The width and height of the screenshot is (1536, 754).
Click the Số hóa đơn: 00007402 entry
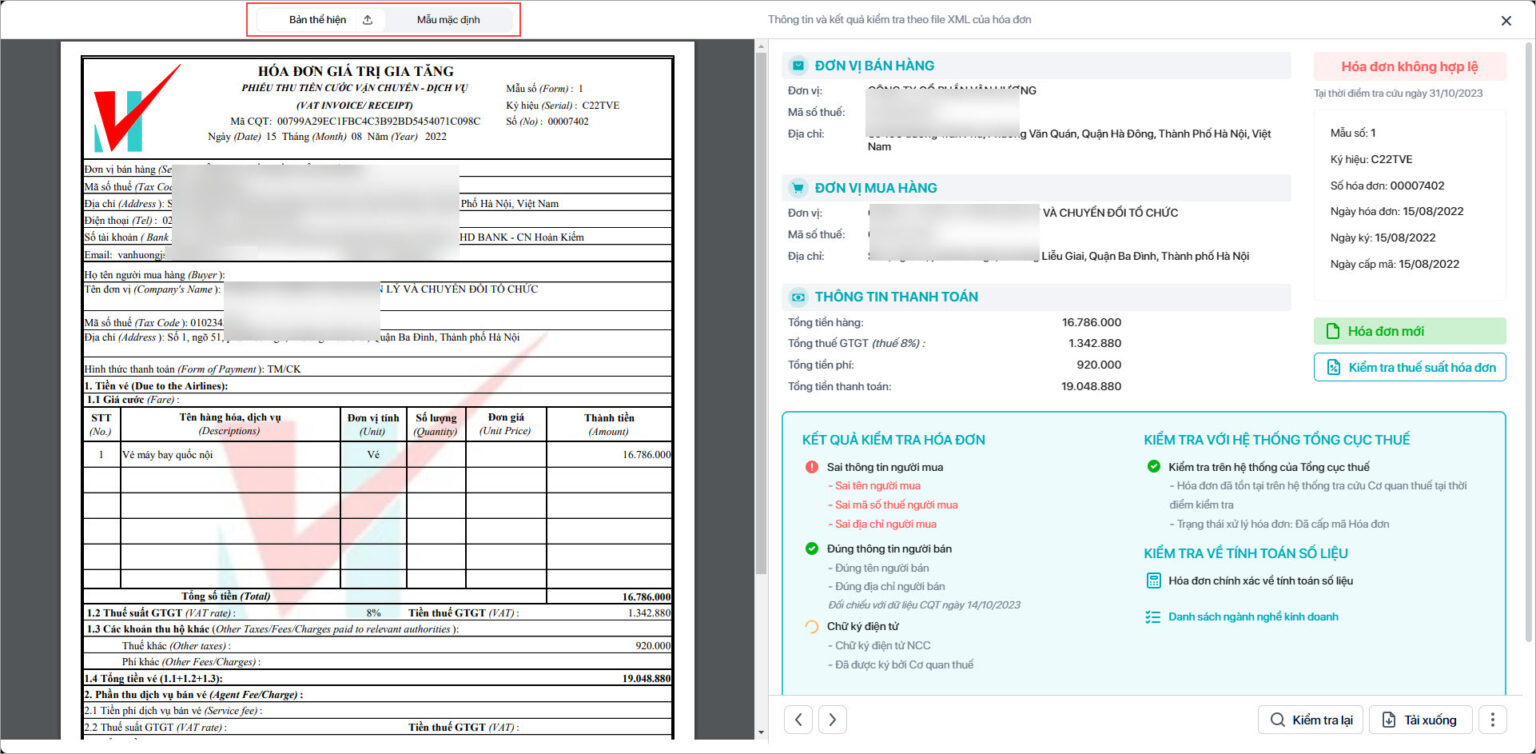(1387, 186)
